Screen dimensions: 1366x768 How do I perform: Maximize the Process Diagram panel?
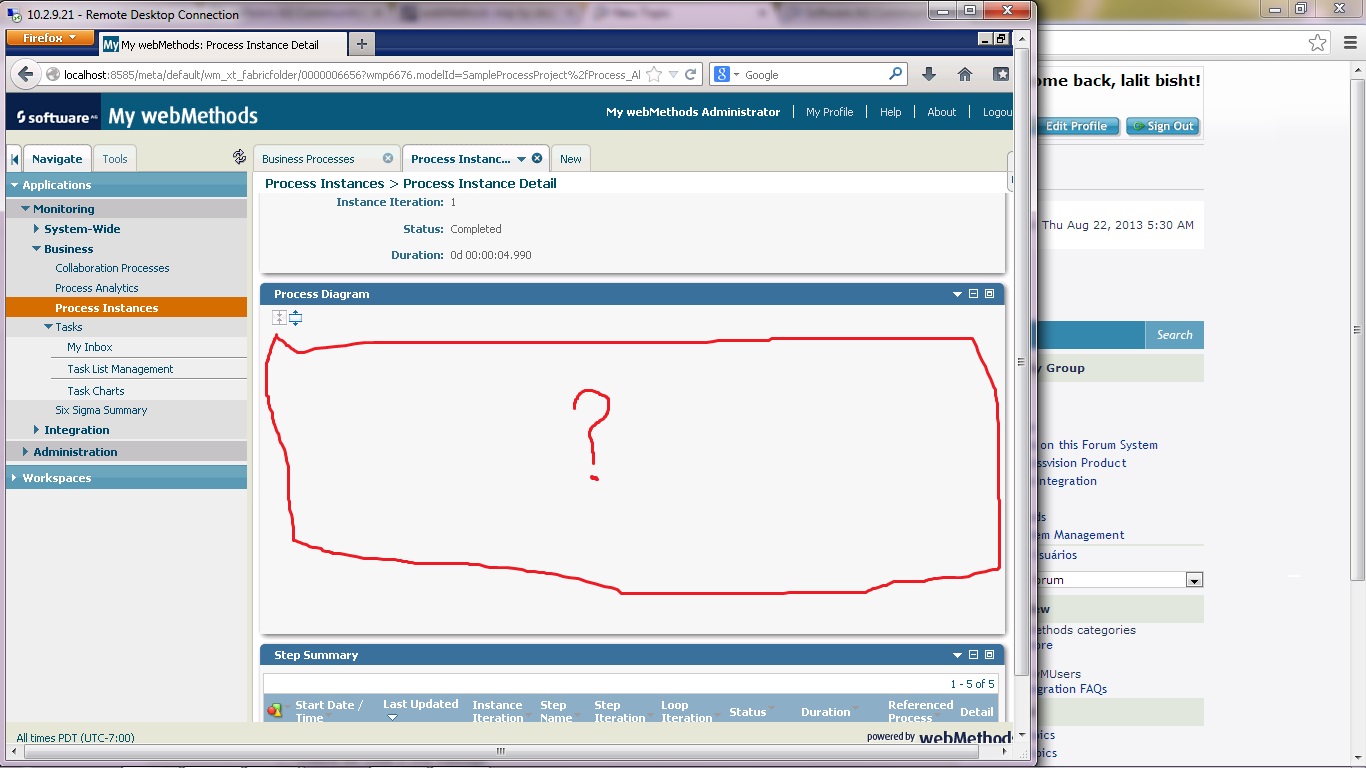click(x=989, y=294)
